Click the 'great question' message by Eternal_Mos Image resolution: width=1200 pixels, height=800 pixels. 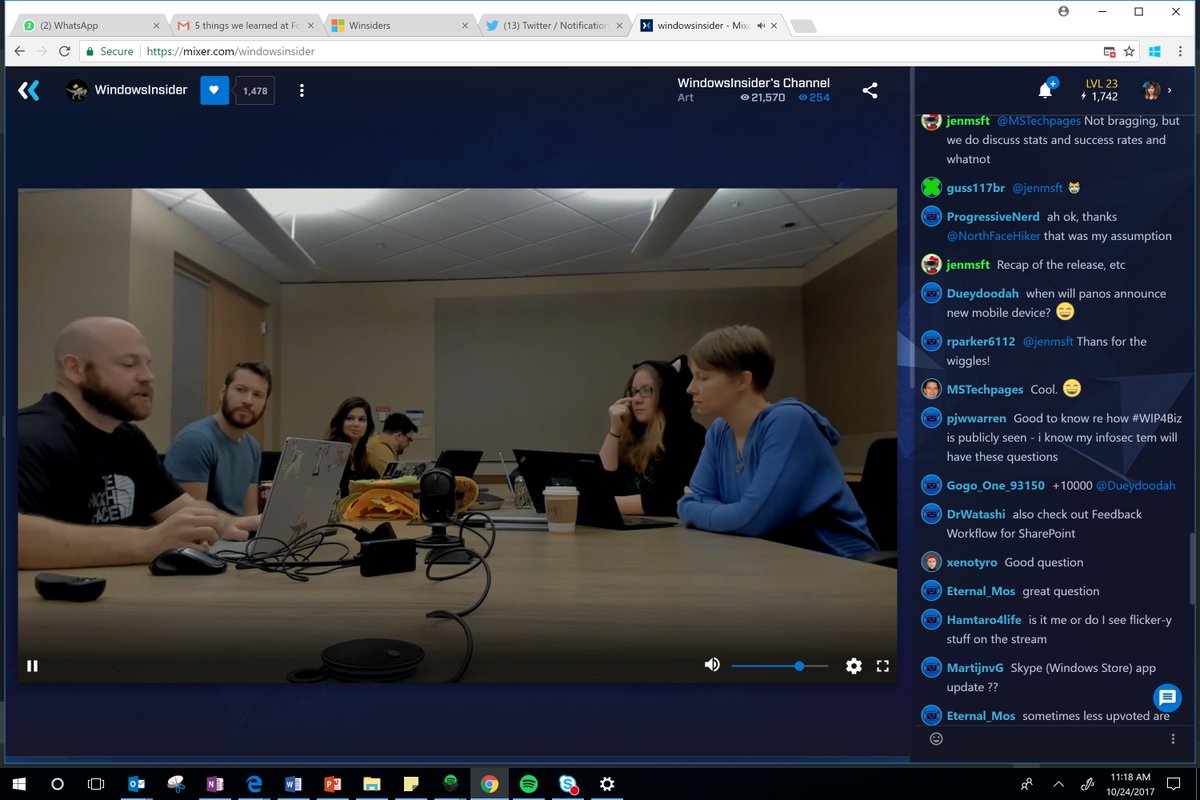(x=1060, y=591)
